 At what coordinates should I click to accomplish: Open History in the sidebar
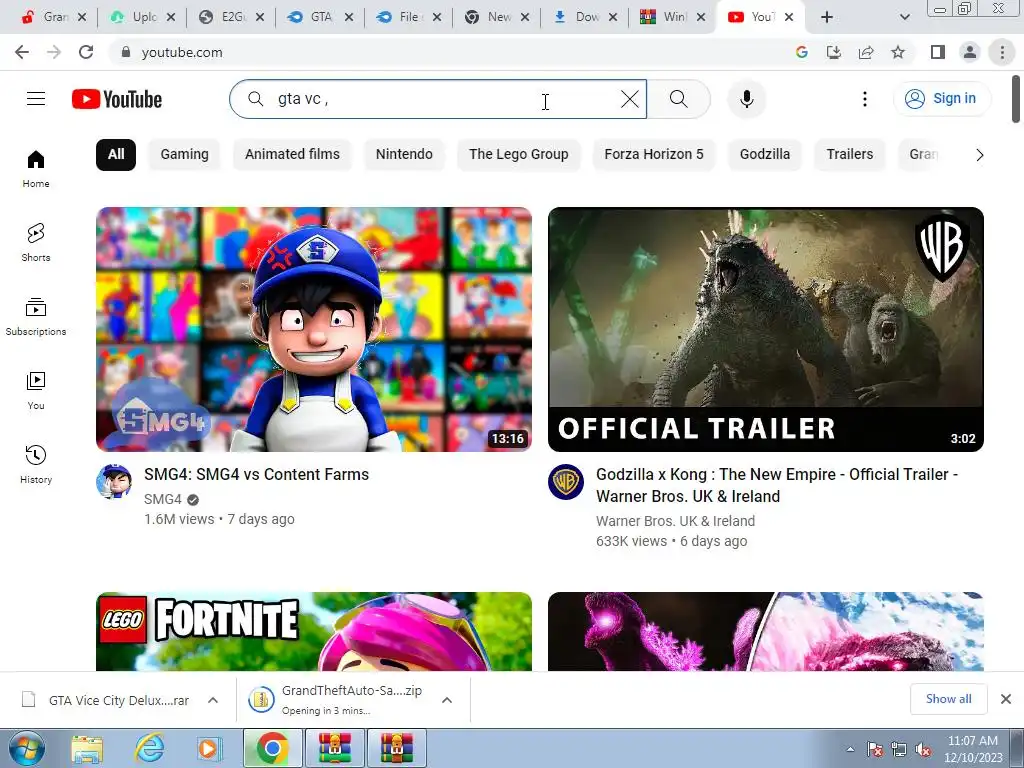[36, 464]
